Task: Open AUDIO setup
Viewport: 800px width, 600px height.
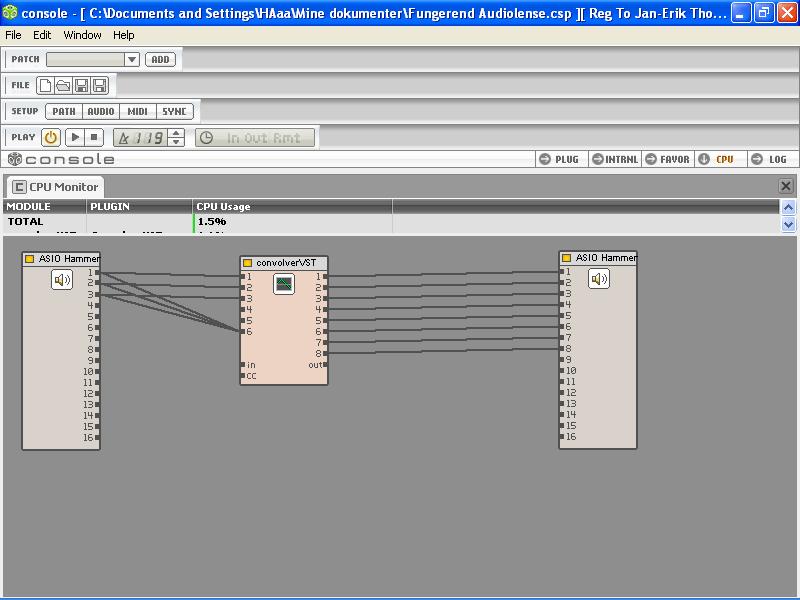Action: (x=101, y=111)
